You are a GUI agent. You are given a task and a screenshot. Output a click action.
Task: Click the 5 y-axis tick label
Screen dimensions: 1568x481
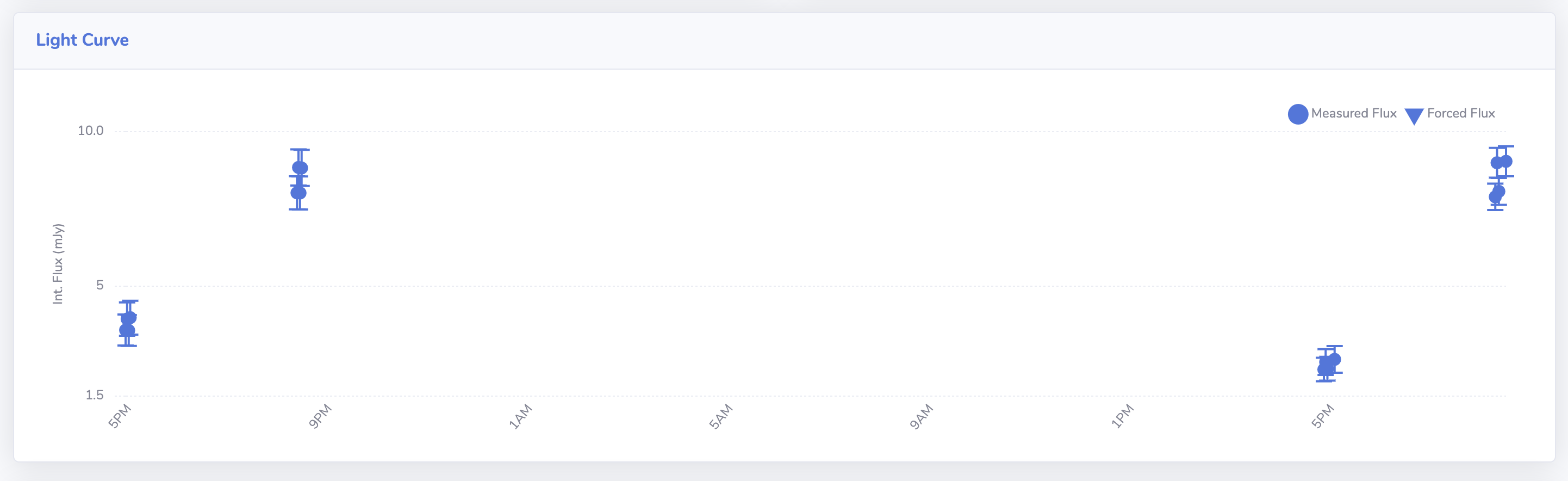[100, 285]
